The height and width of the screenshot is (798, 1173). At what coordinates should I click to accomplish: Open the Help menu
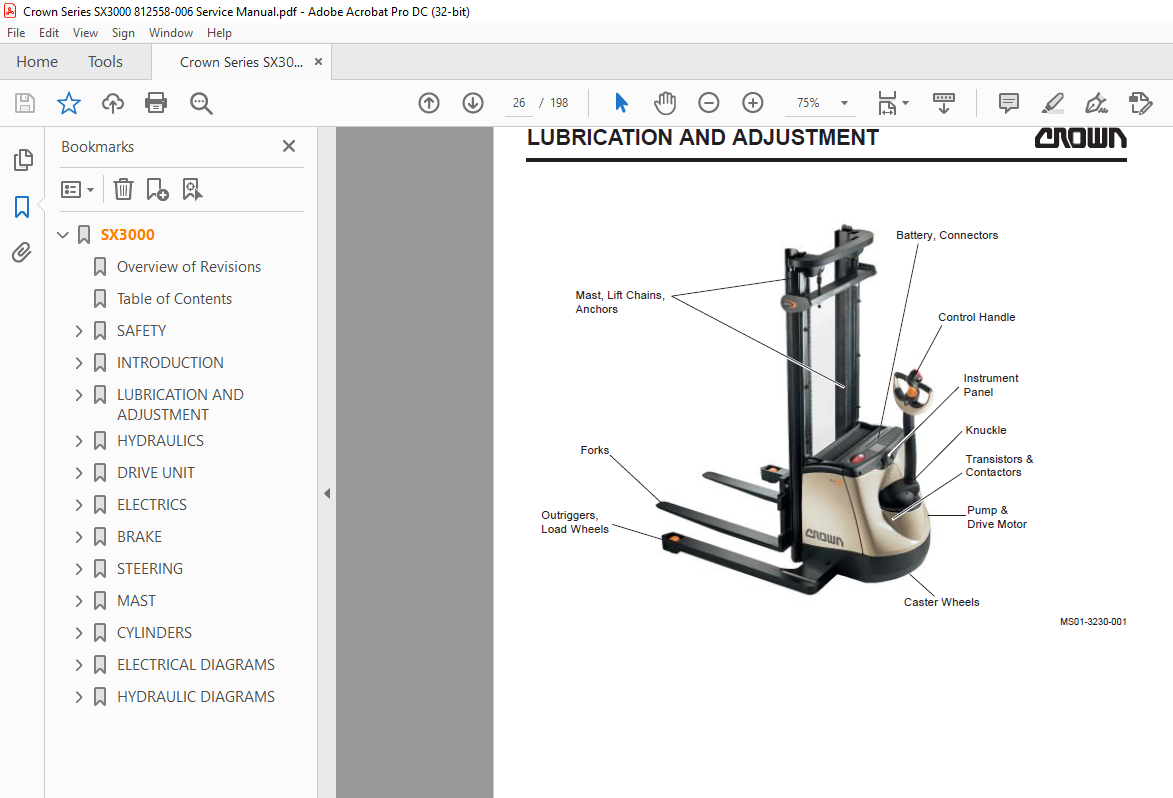coord(219,33)
